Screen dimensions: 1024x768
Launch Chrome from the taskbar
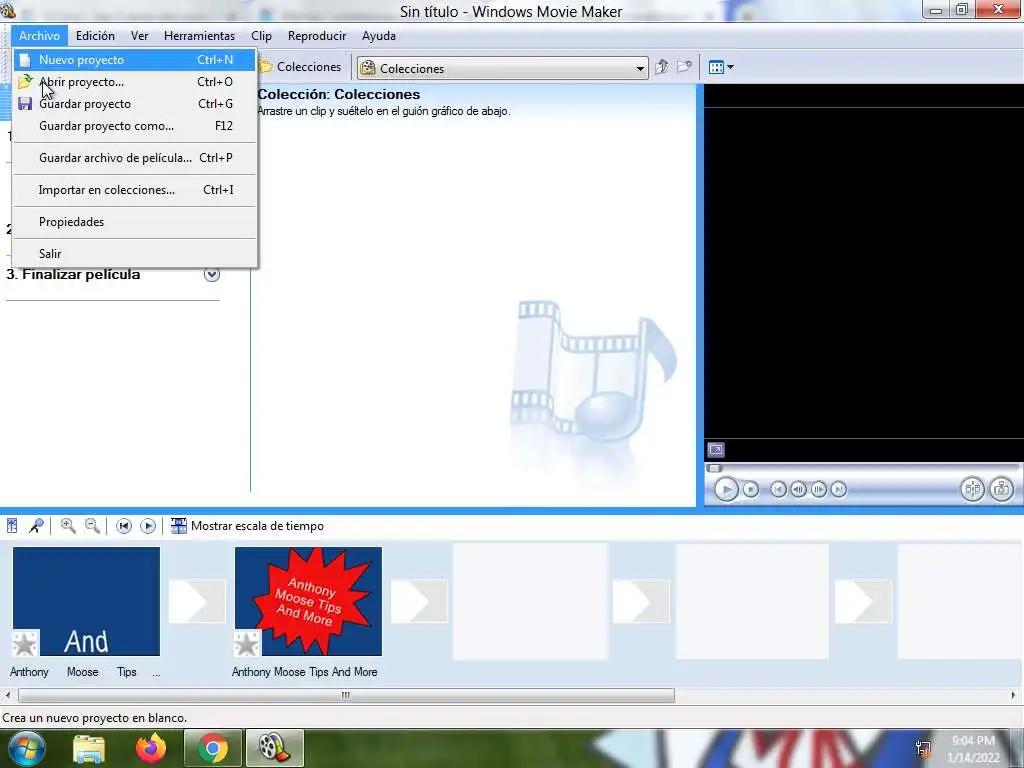coord(212,748)
